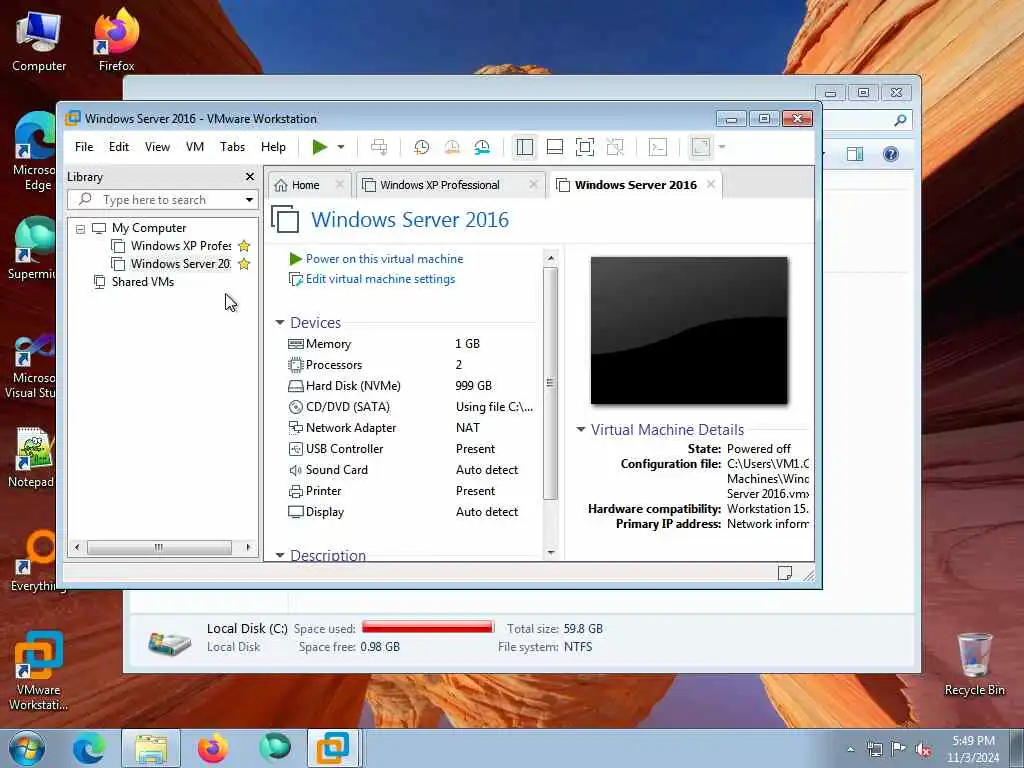Collapse the Virtual Machine Details section

pos(581,429)
